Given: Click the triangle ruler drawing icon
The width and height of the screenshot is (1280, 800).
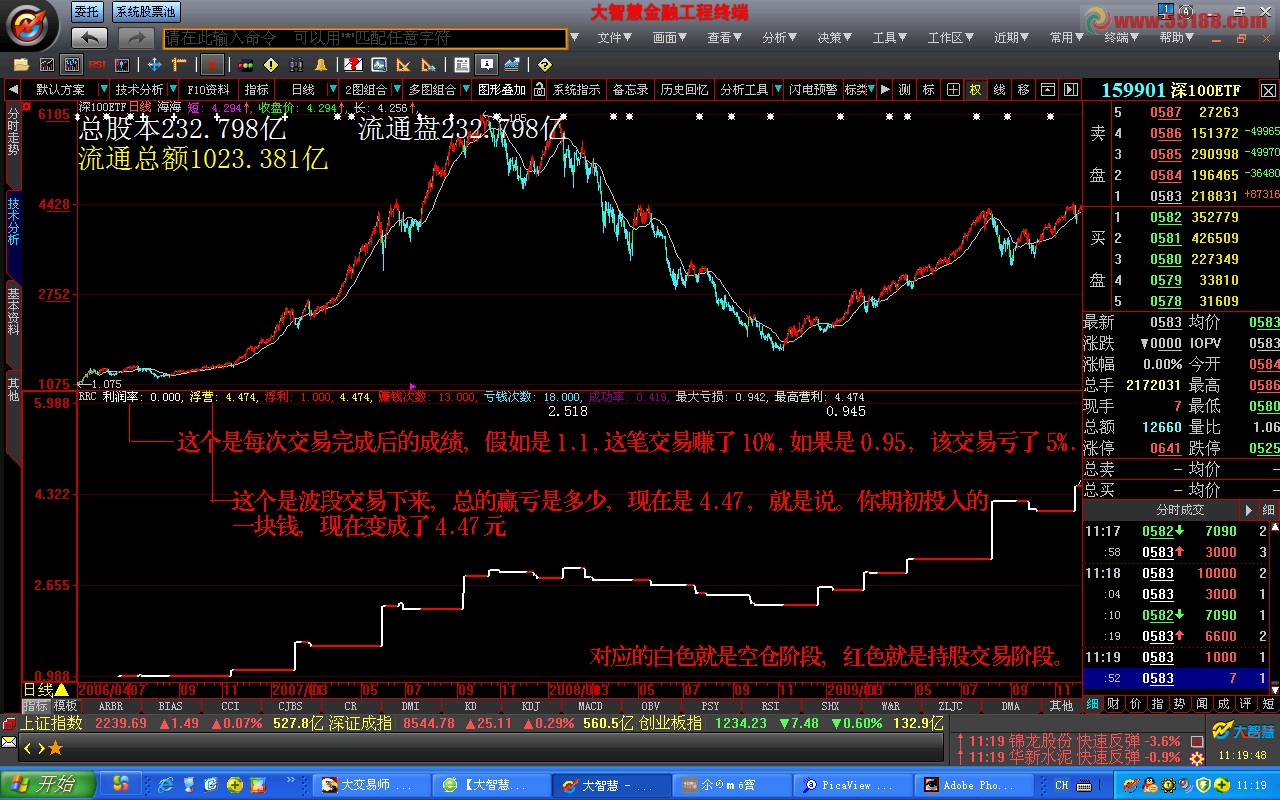Looking at the screenshot, I should click(403, 65).
